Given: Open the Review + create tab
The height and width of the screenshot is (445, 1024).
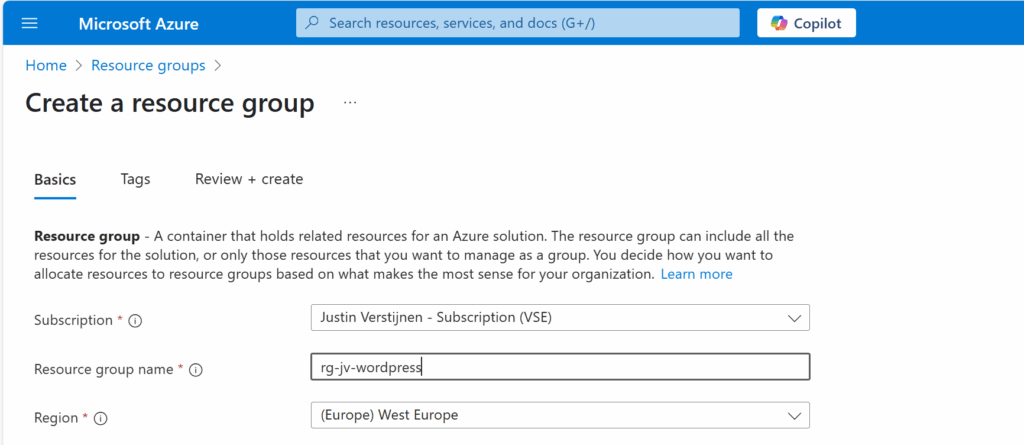Looking at the screenshot, I should (249, 179).
